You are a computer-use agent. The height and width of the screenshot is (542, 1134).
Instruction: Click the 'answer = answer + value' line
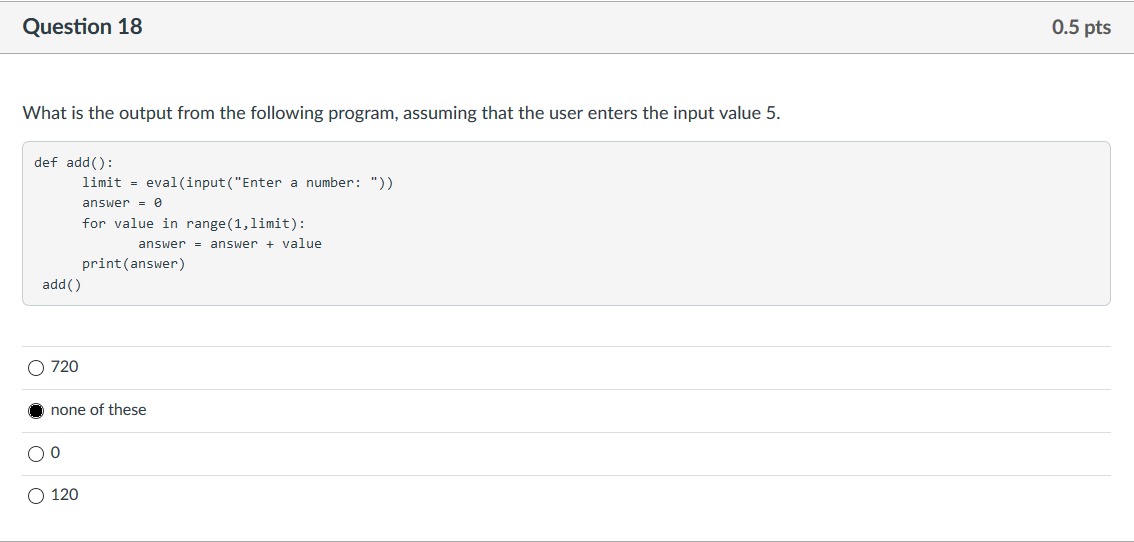coord(230,244)
